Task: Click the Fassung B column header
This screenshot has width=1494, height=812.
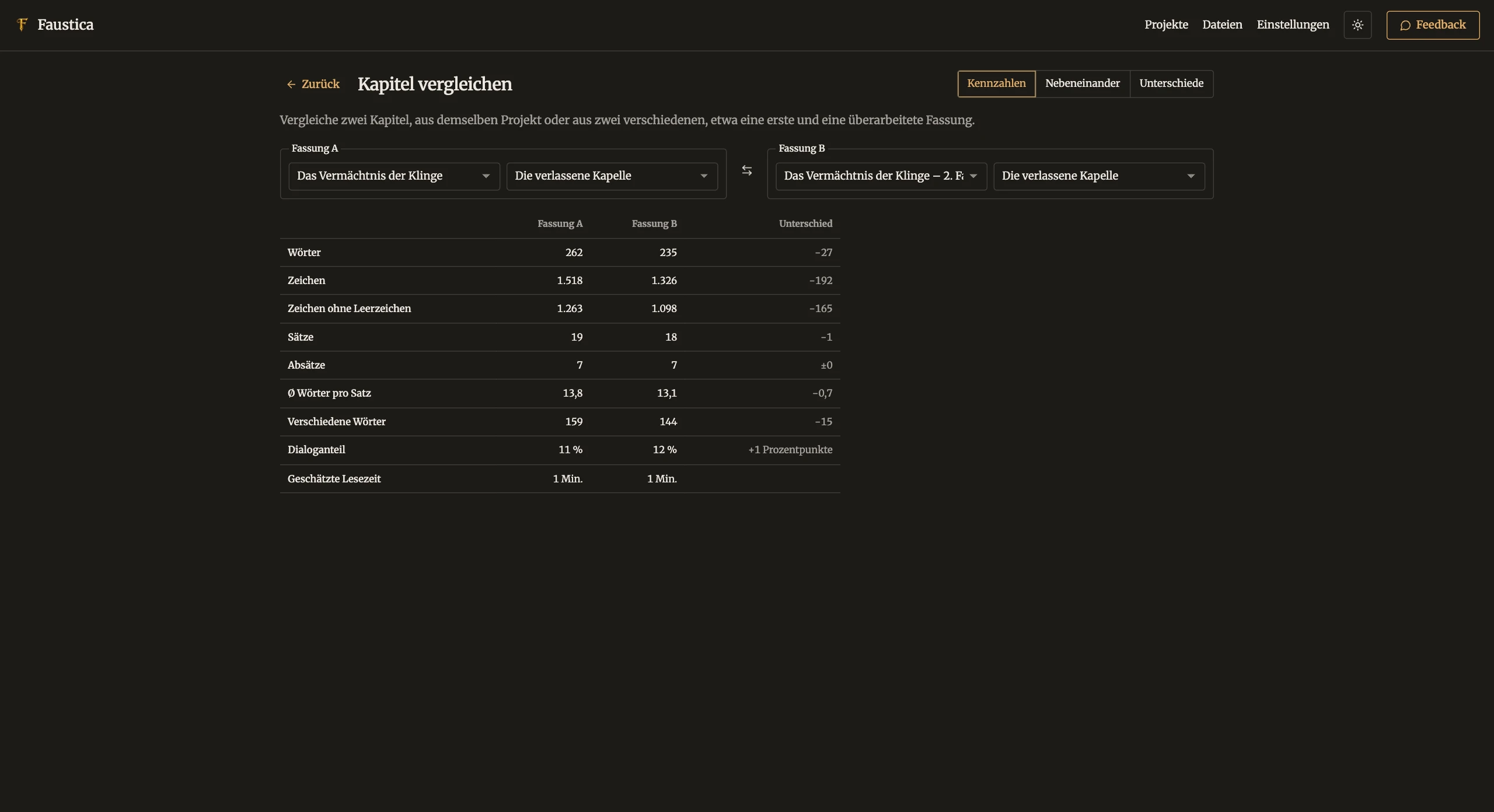Action: (x=654, y=223)
